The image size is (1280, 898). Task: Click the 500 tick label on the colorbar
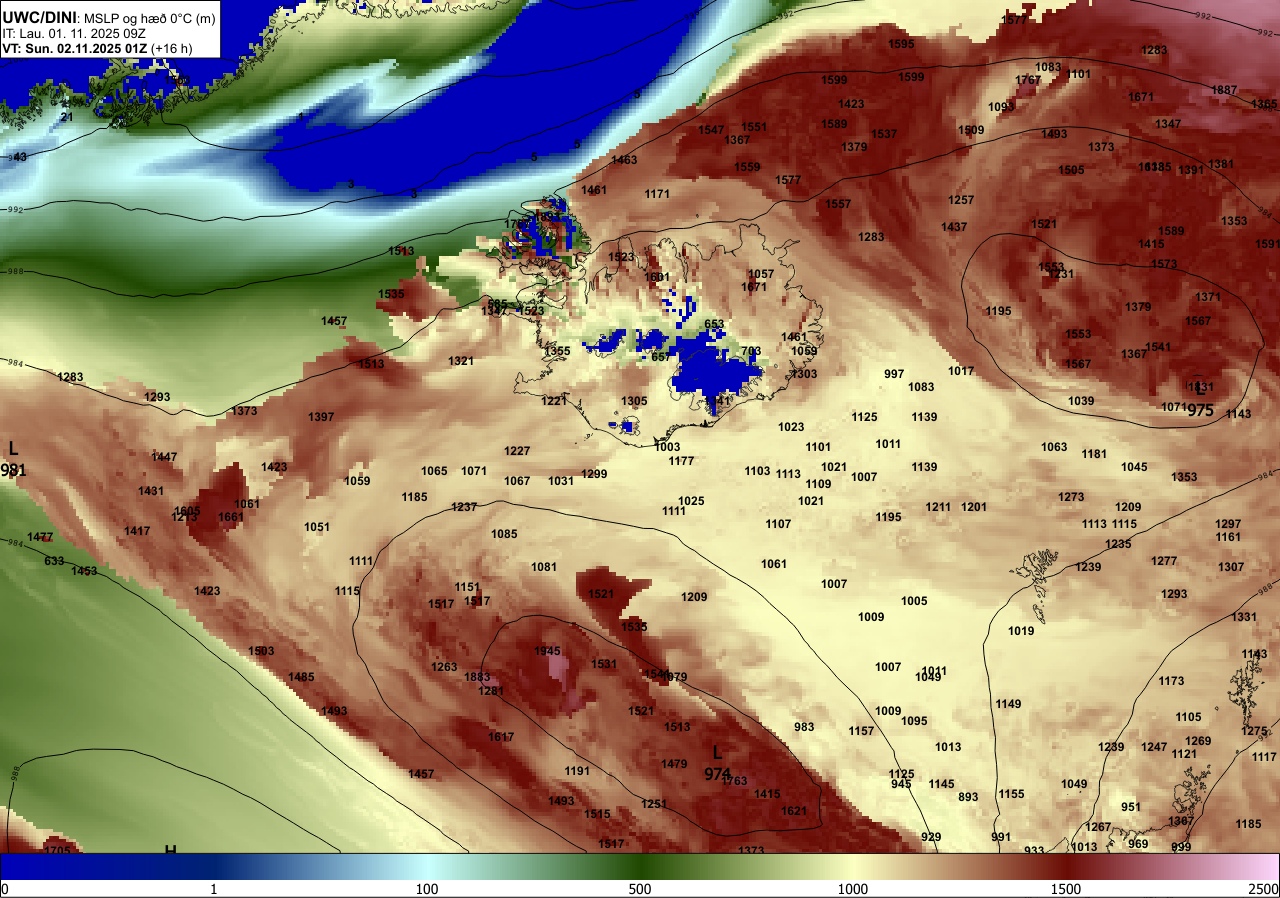tap(639, 889)
